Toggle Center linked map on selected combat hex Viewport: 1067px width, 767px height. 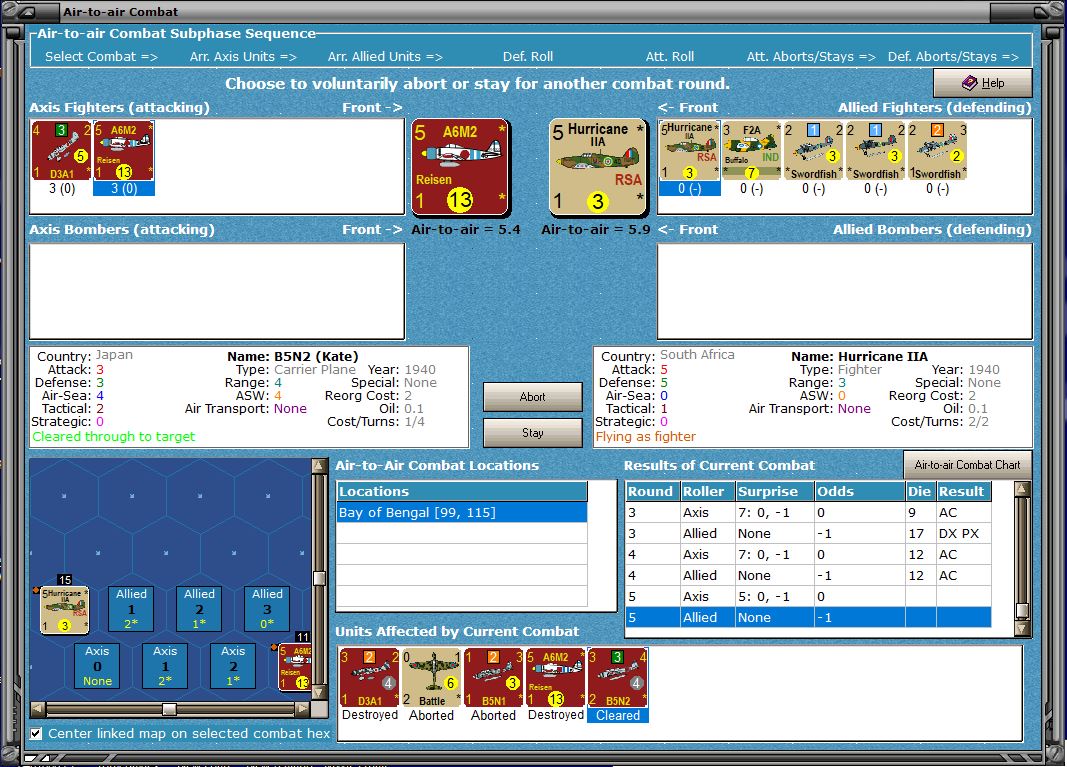coord(36,734)
